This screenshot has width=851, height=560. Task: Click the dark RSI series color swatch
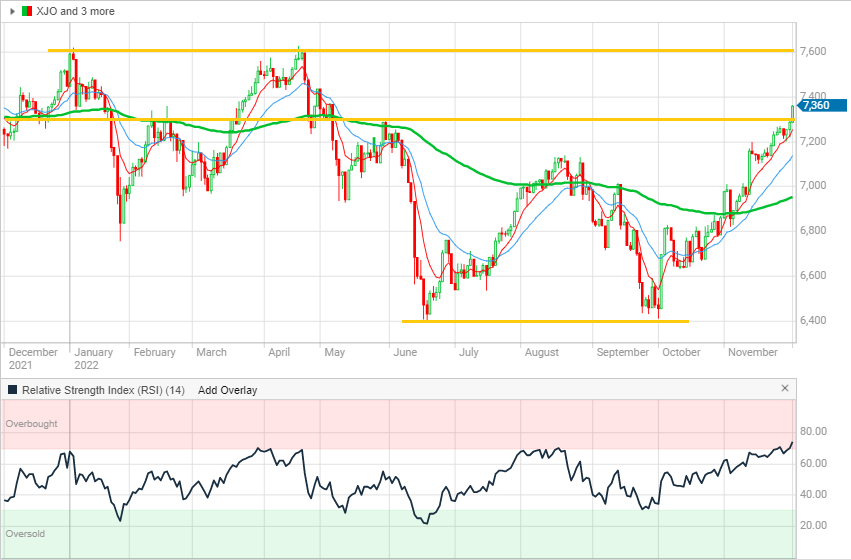coord(12,390)
